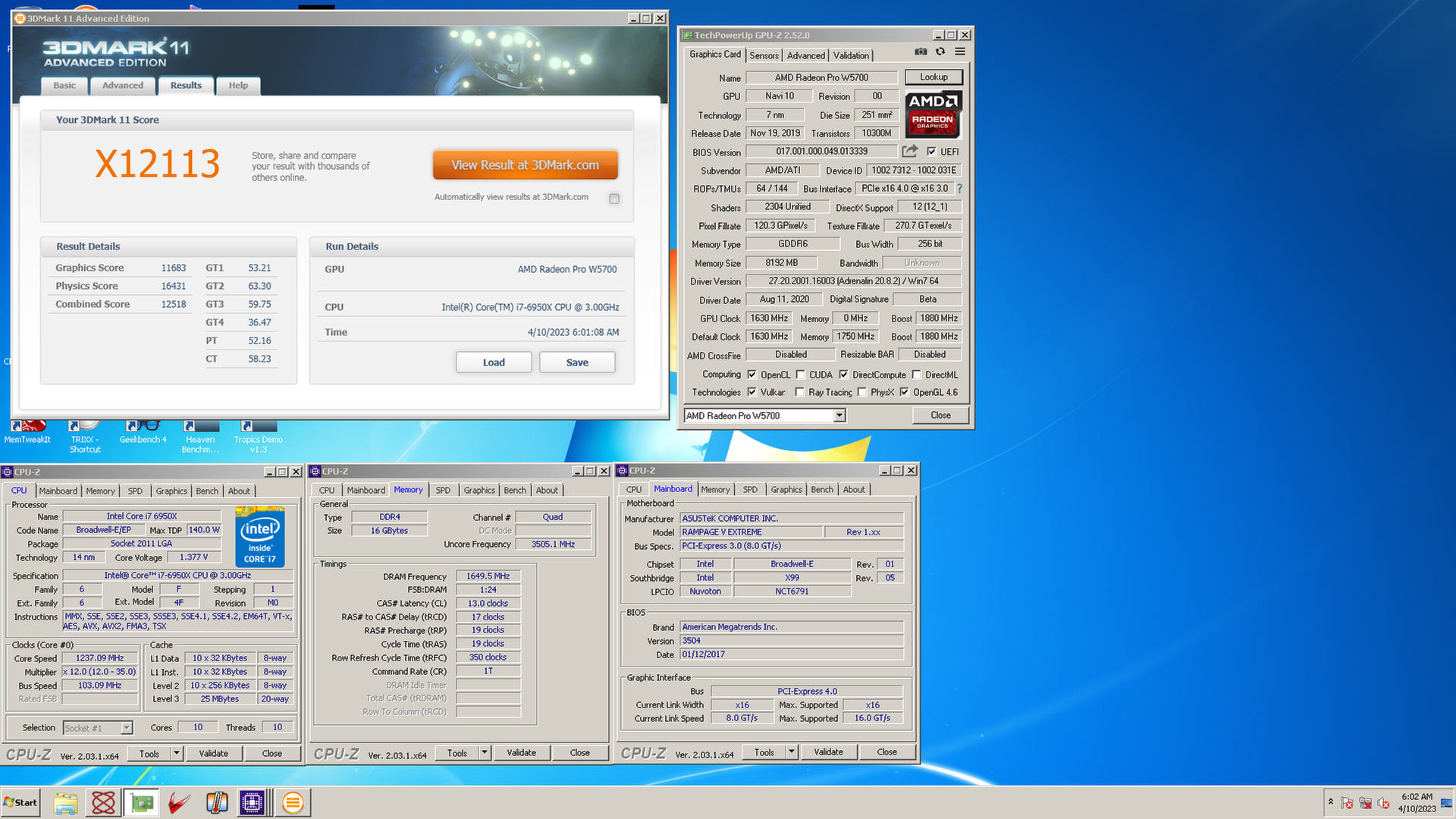Screen dimensions: 1456x819
Task: Click the Close button in GPU-Z
Action: [940, 416]
